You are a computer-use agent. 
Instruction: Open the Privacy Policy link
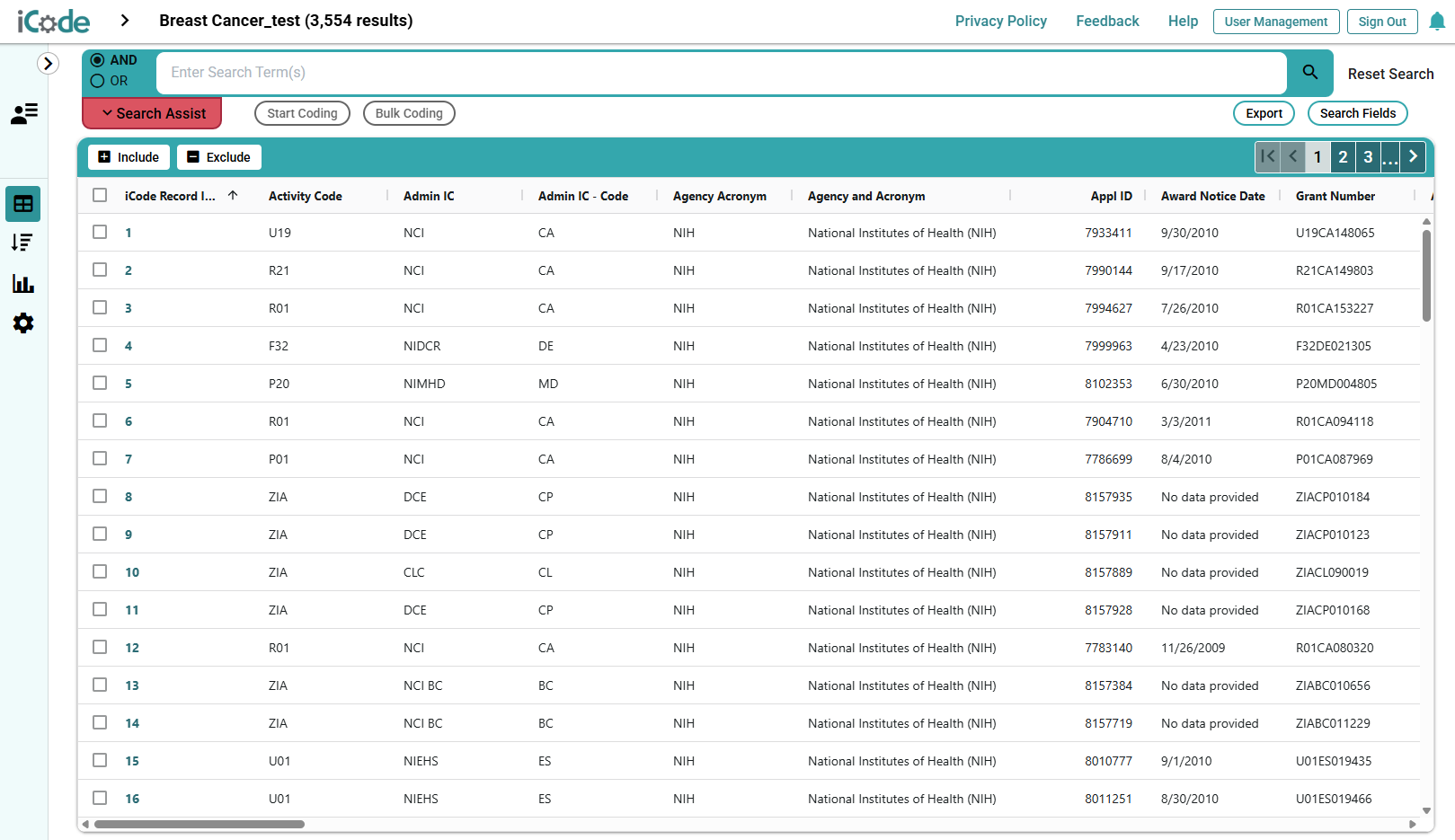[x=1000, y=21]
